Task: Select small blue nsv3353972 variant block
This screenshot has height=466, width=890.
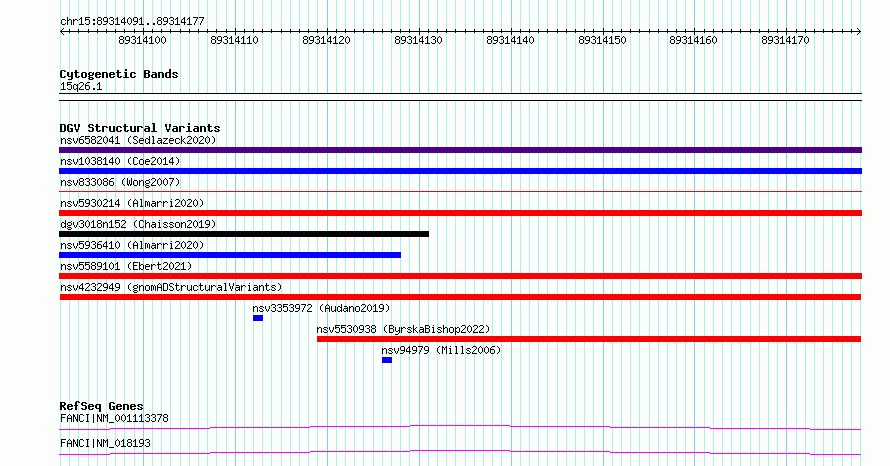Action: tap(258, 318)
